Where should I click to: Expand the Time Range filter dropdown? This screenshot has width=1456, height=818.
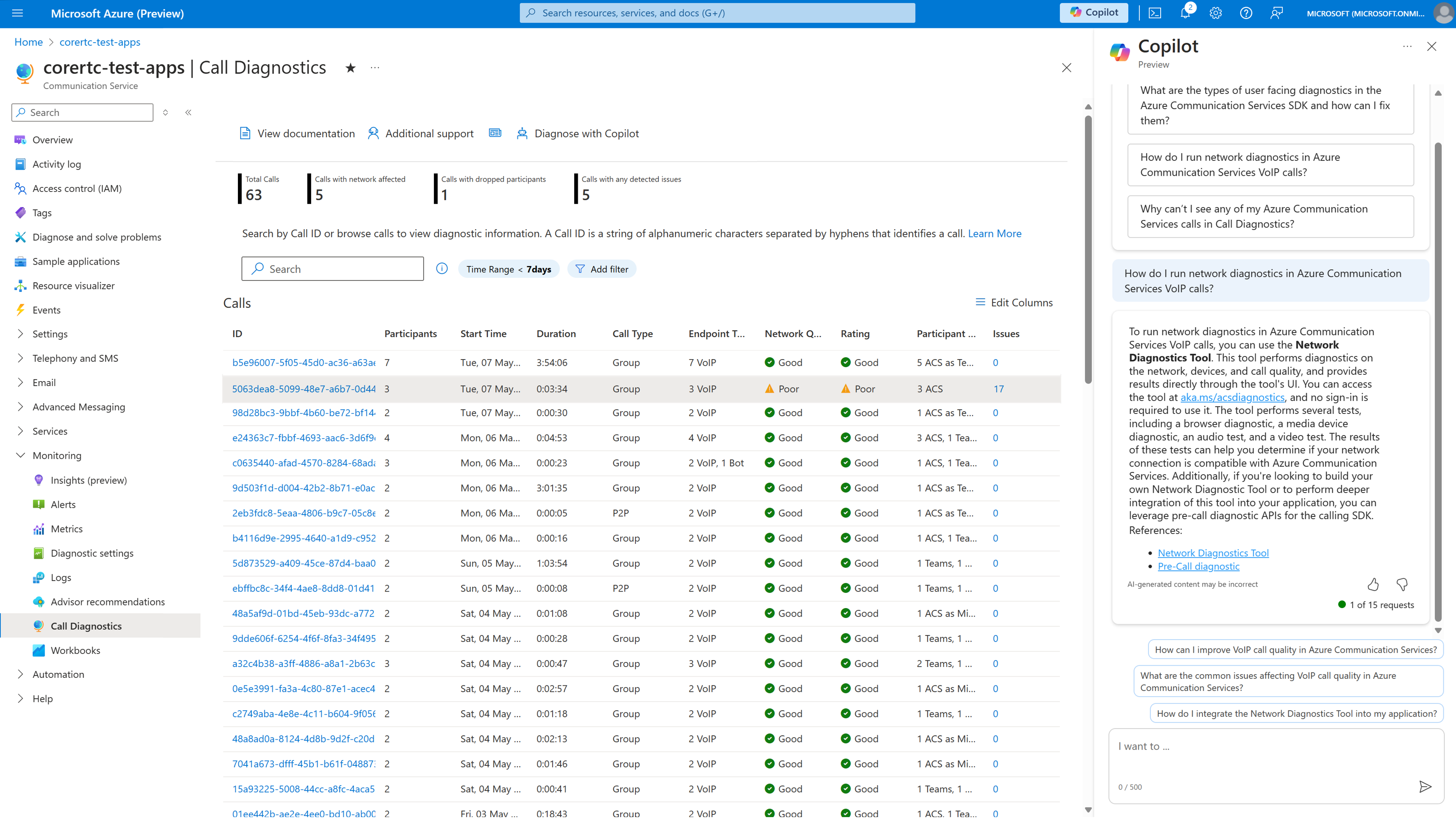click(506, 268)
